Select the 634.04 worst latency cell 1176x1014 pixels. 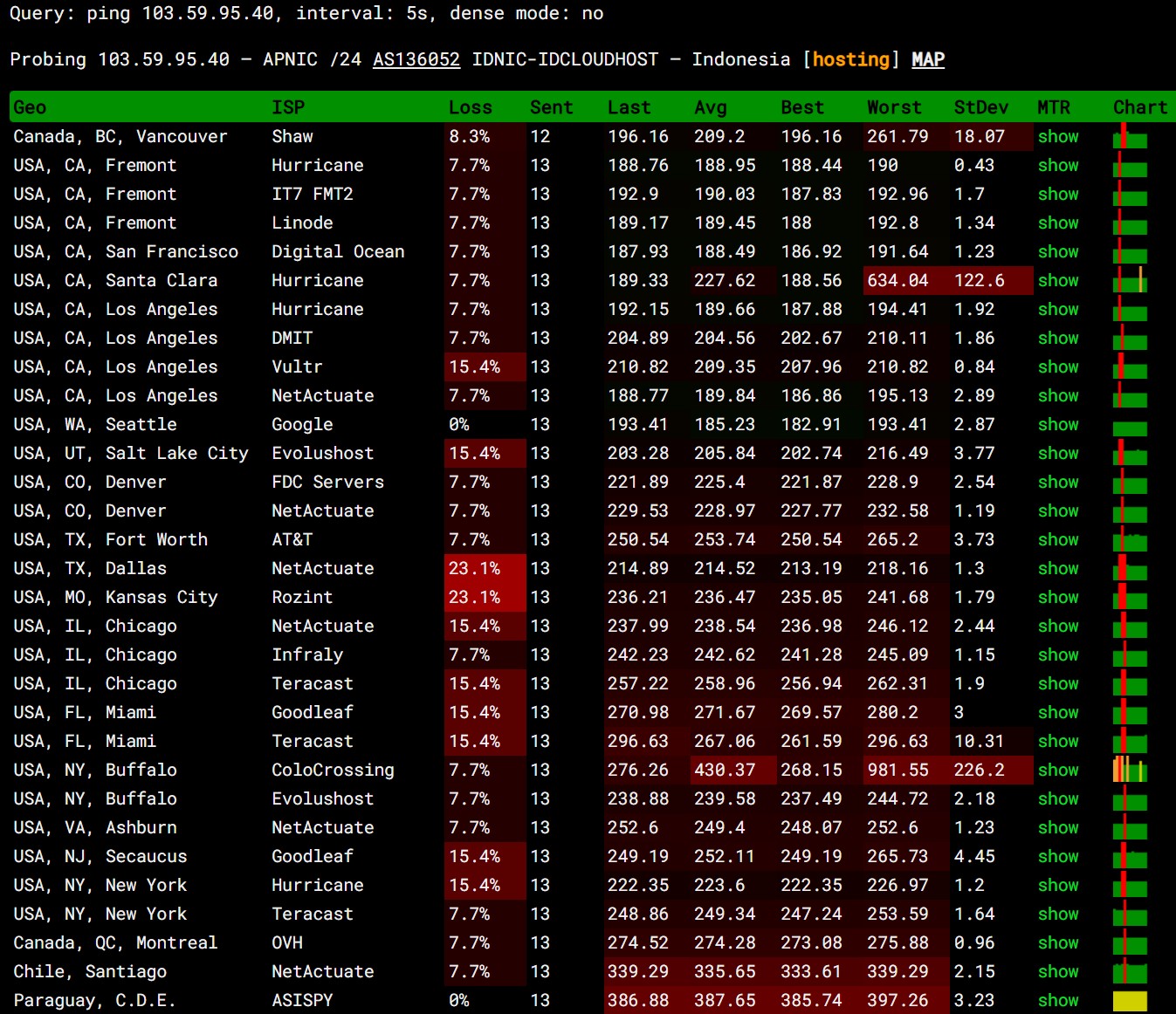(x=905, y=280)
